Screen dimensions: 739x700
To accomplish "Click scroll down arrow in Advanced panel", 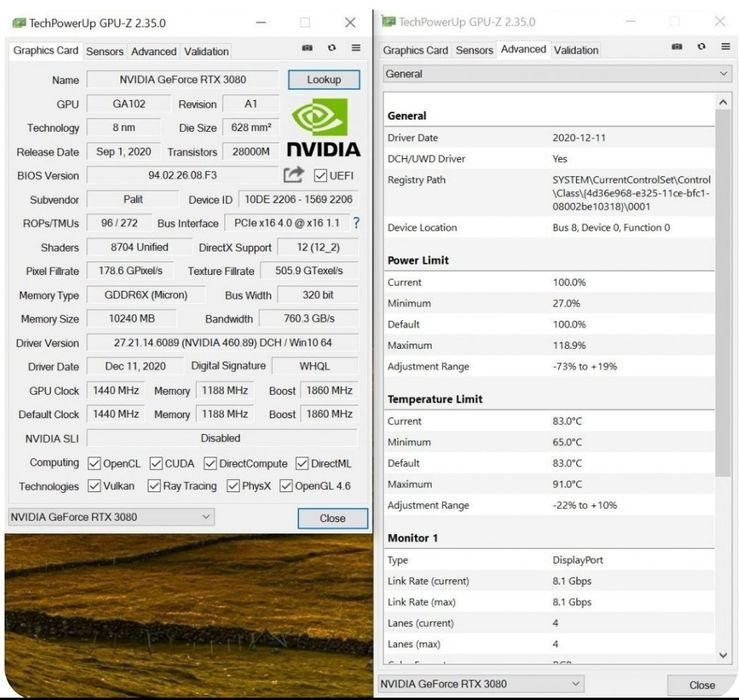I will coord(723,655).
